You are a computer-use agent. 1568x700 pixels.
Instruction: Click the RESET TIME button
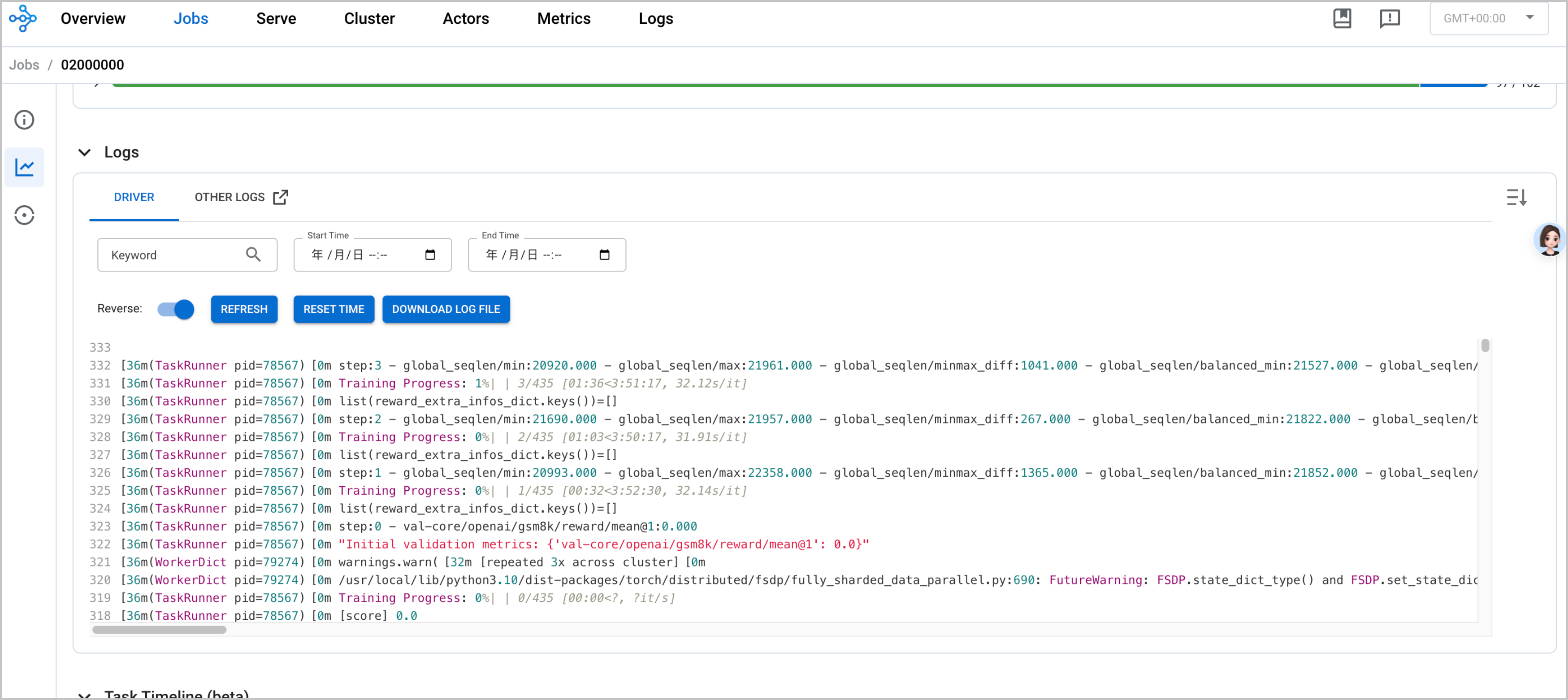pos(334,309)
